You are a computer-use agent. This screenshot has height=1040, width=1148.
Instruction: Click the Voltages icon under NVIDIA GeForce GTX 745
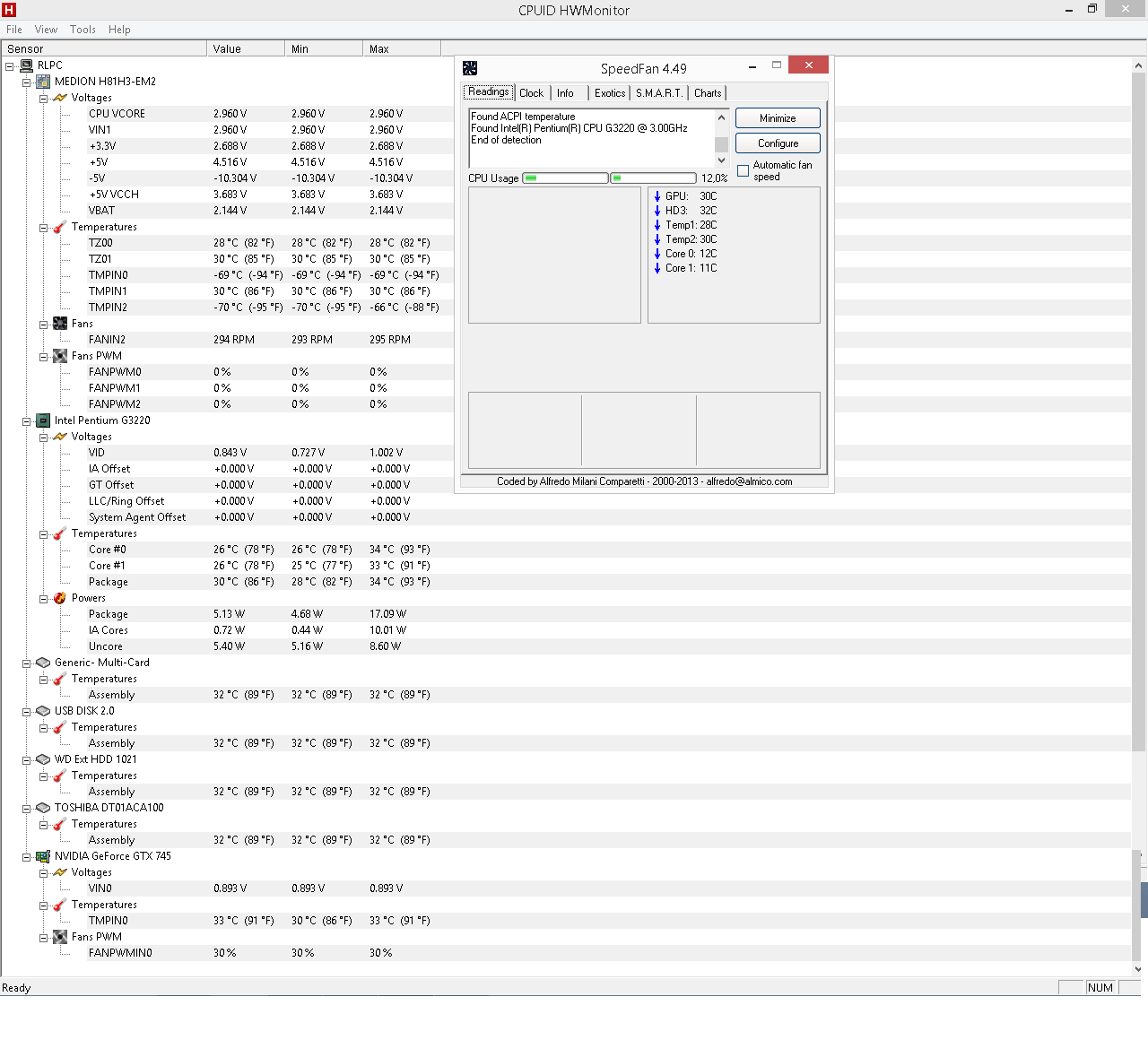coord(60,872)
